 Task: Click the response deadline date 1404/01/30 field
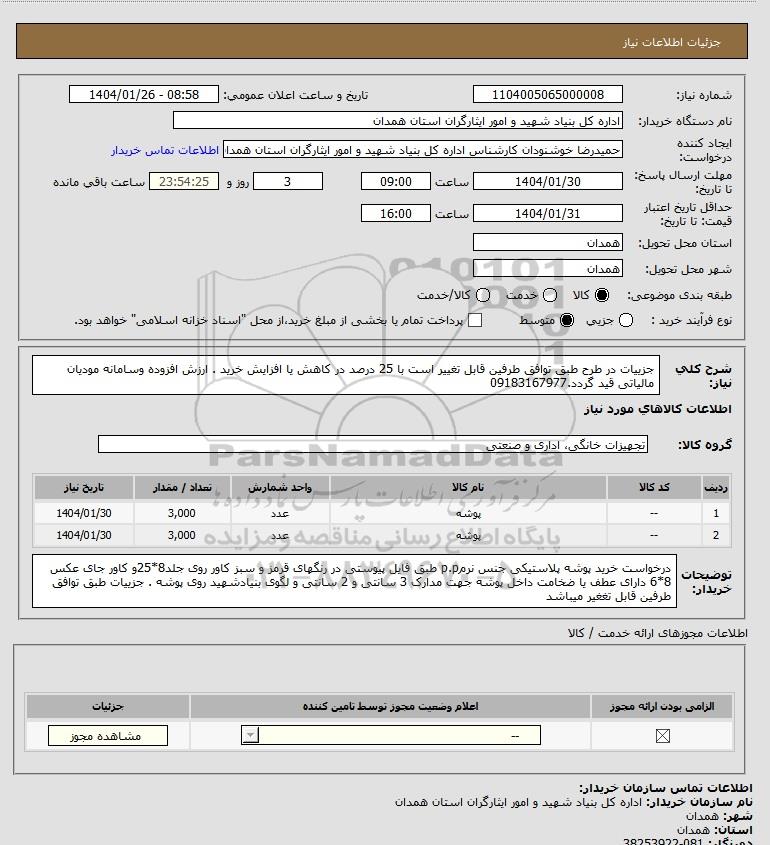(x=547, y=182)
